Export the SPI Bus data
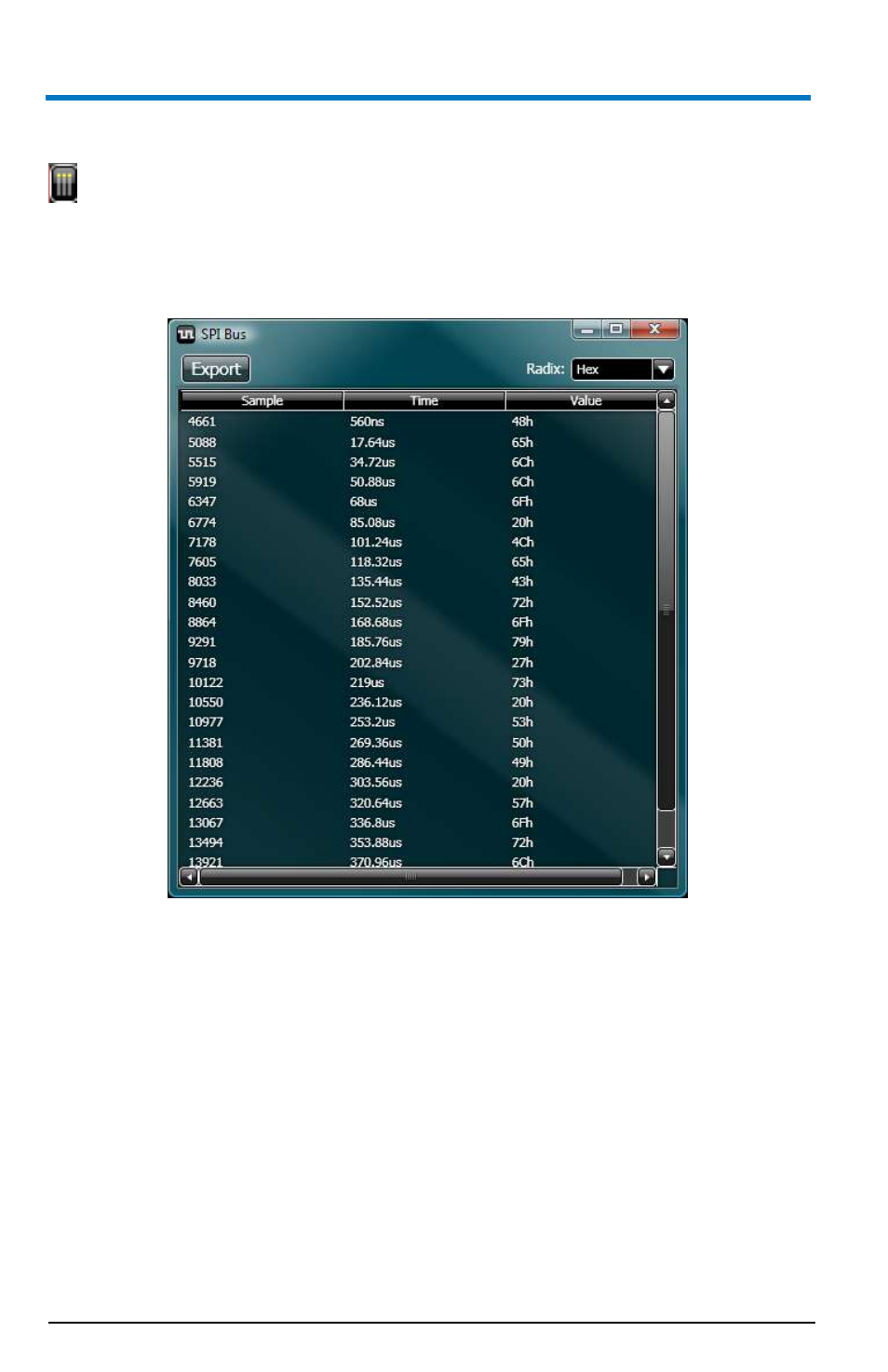The width and height of the screenshot is (888, 1372). tap(216, 369)
